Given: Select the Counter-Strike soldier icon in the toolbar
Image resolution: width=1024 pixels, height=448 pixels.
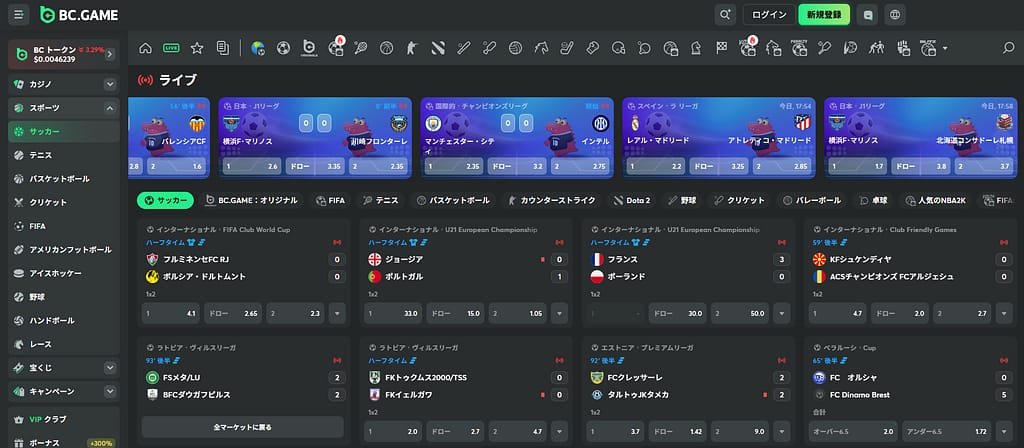Looking at the screenshot, I should tap(412, 48).
